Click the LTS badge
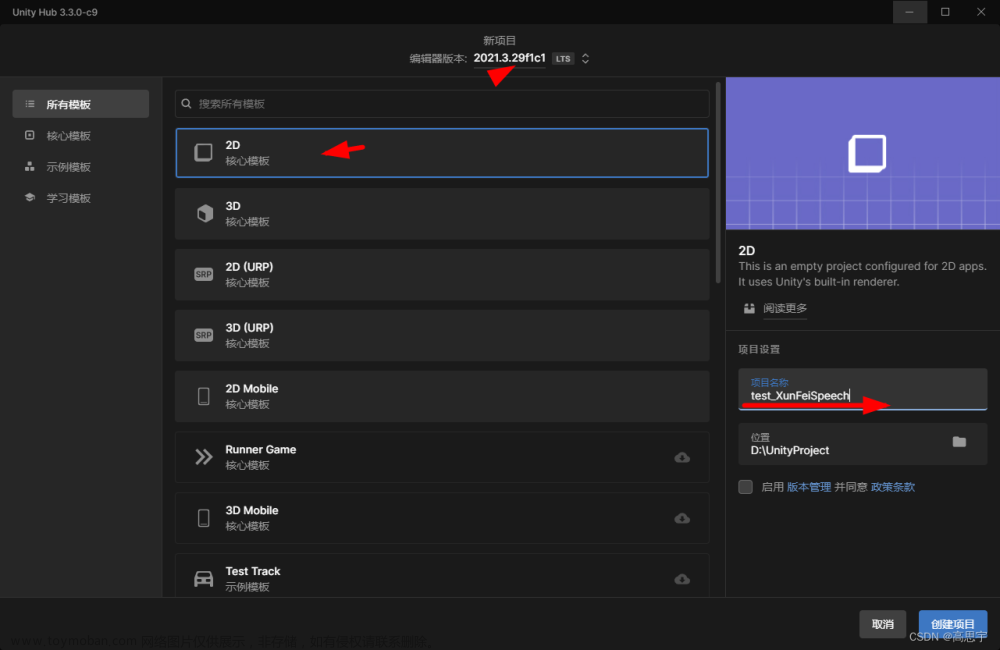The width and height of the screenshot is (1000, 650). 562,59
